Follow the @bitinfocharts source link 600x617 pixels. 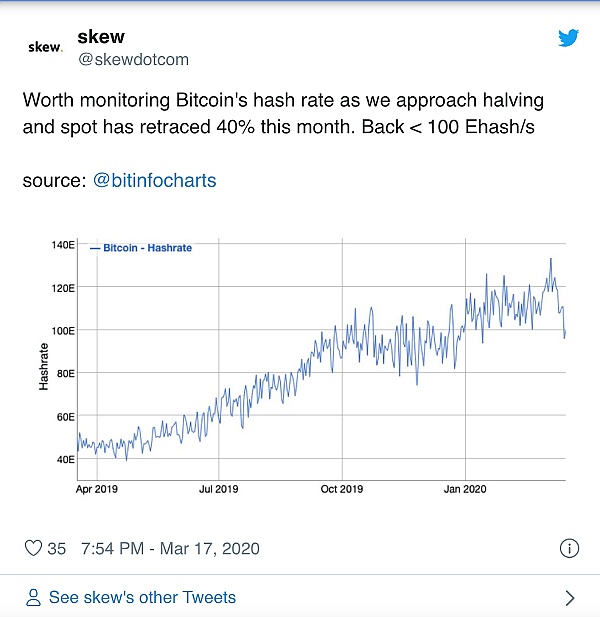[154, 181]
